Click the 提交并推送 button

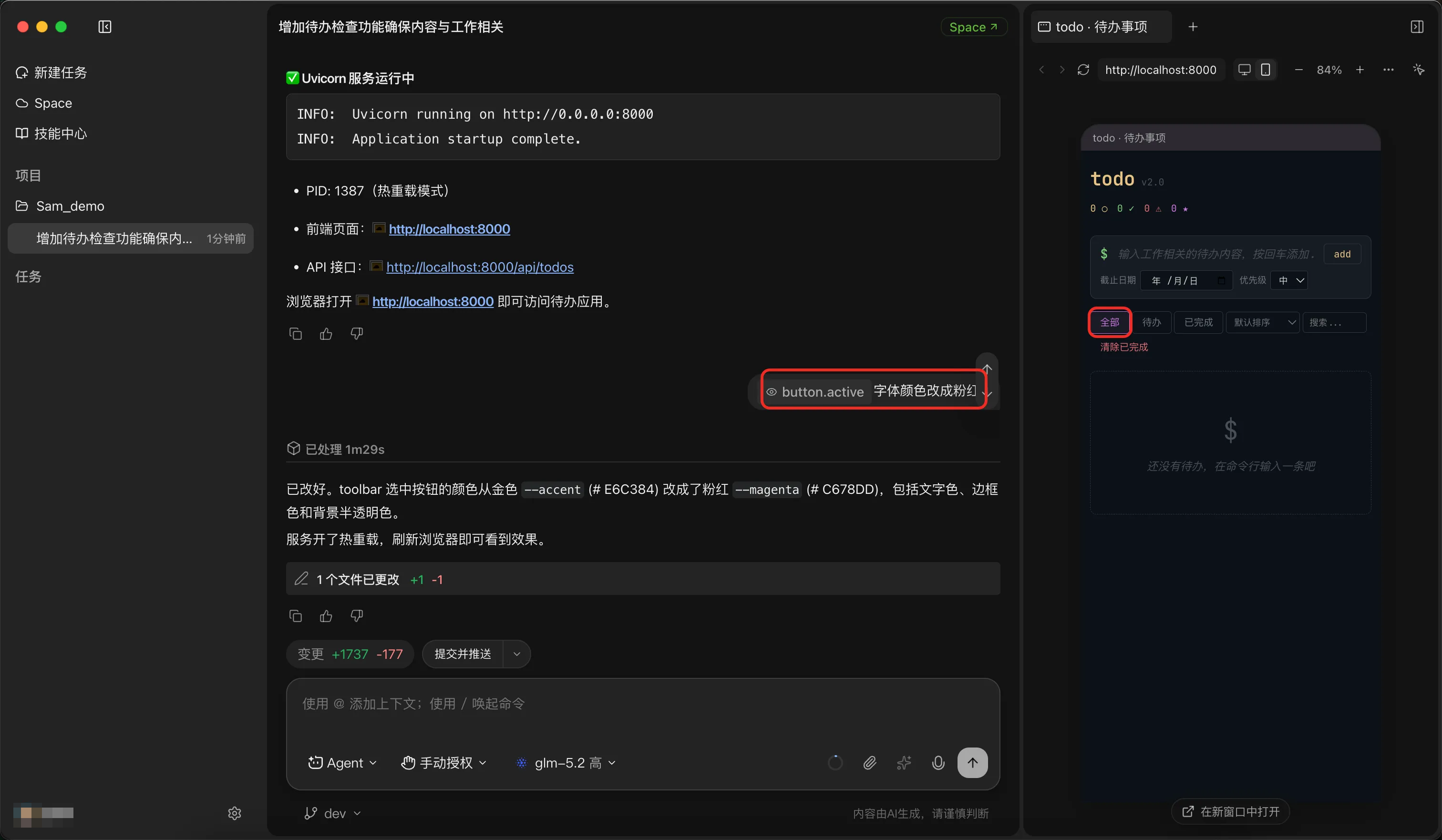click(x=463, y=654)
